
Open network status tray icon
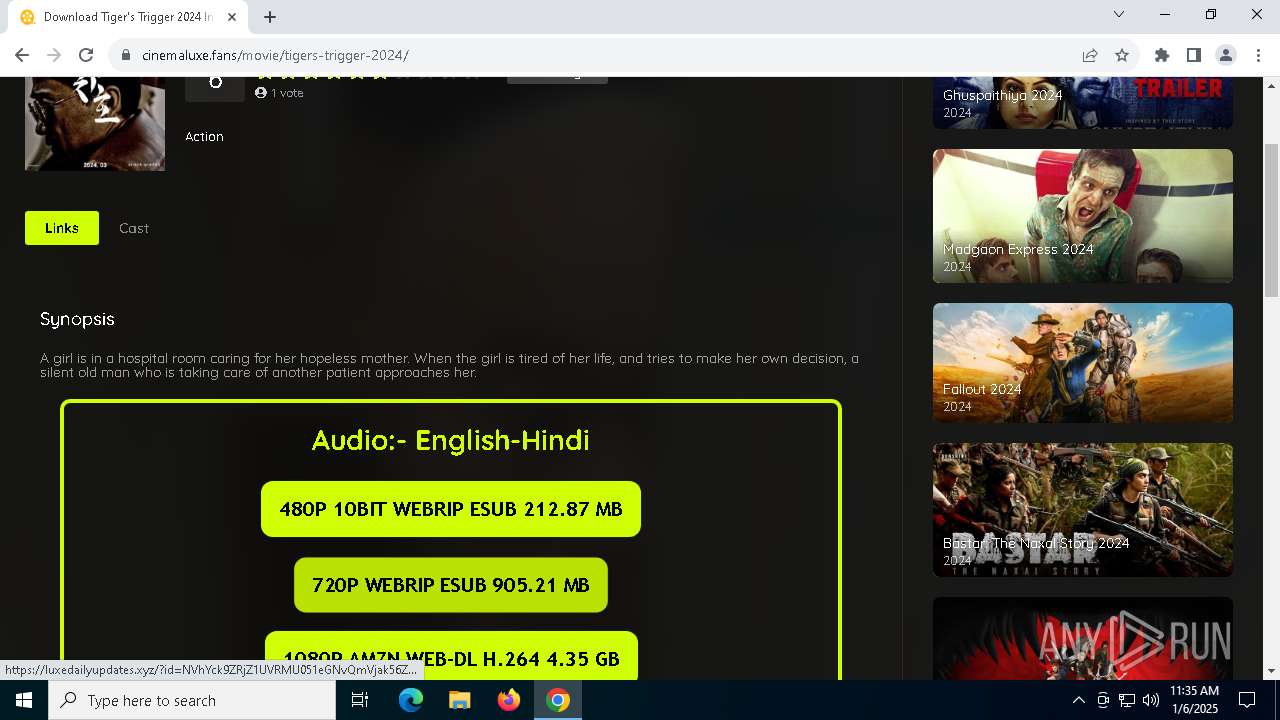[1127, 700]
